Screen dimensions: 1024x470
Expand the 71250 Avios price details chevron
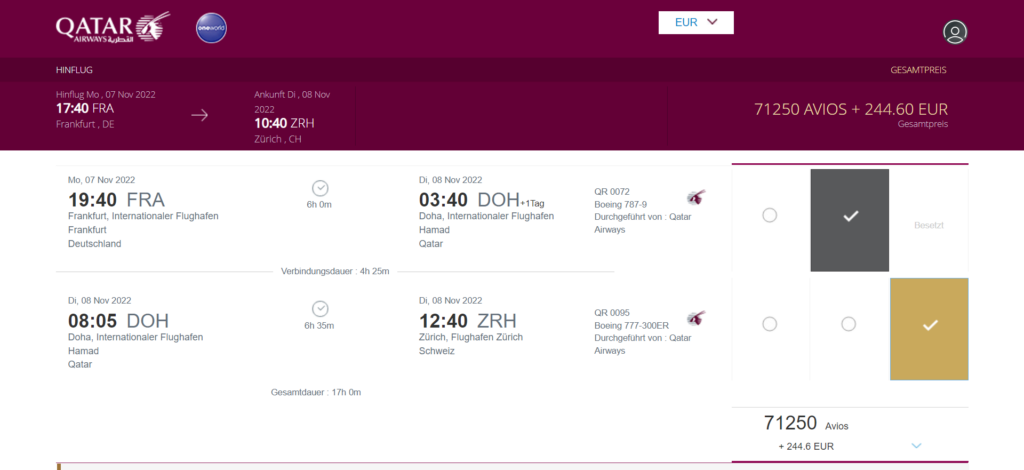916,445
